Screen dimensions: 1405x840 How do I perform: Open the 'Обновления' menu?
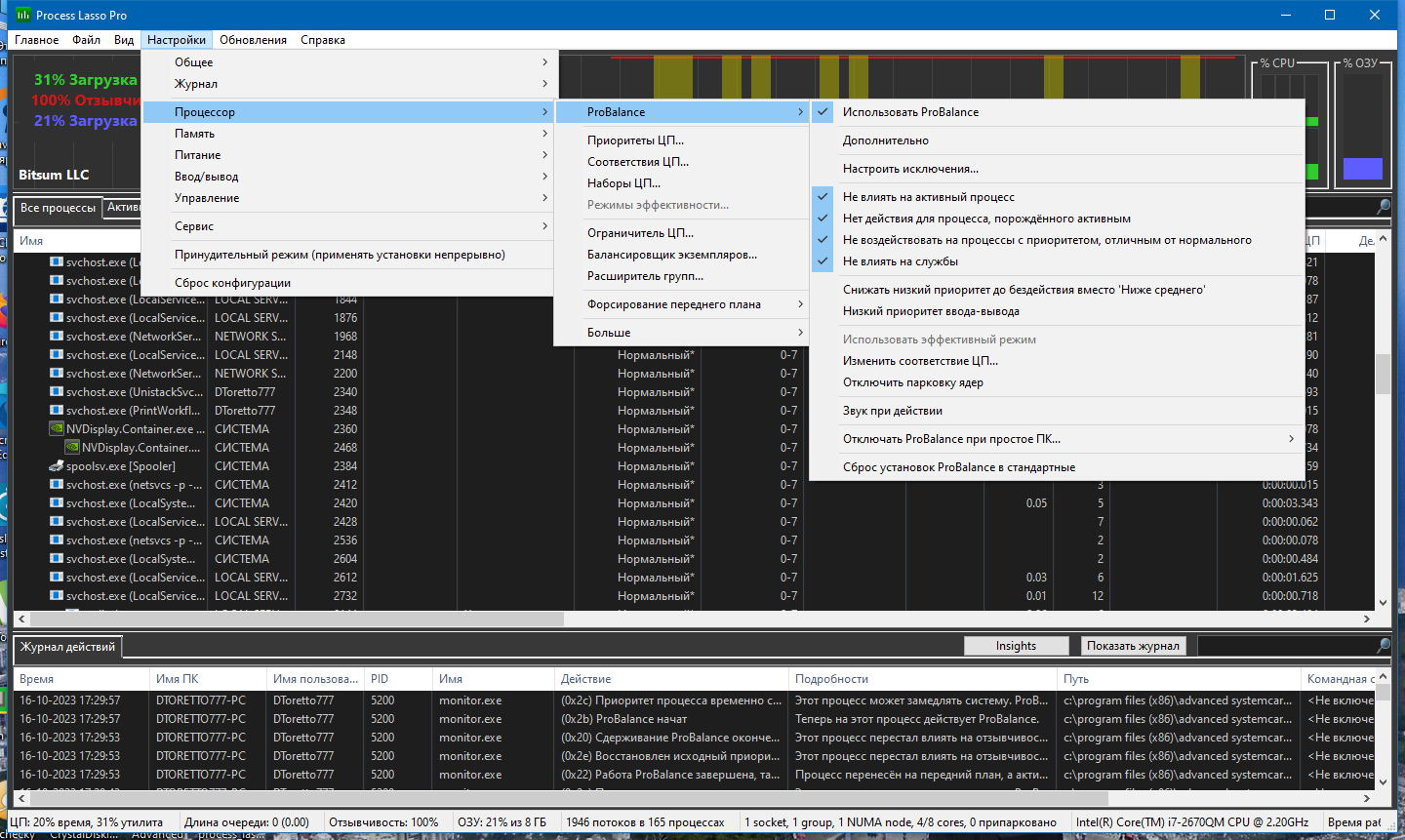tap(253, 40)
